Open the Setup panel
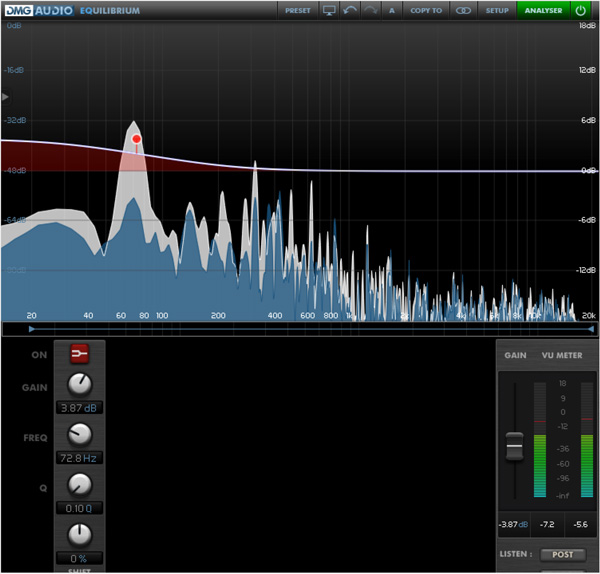Viewport: 600px width, 574px height. pyautogui.click(x=497, y=10)
